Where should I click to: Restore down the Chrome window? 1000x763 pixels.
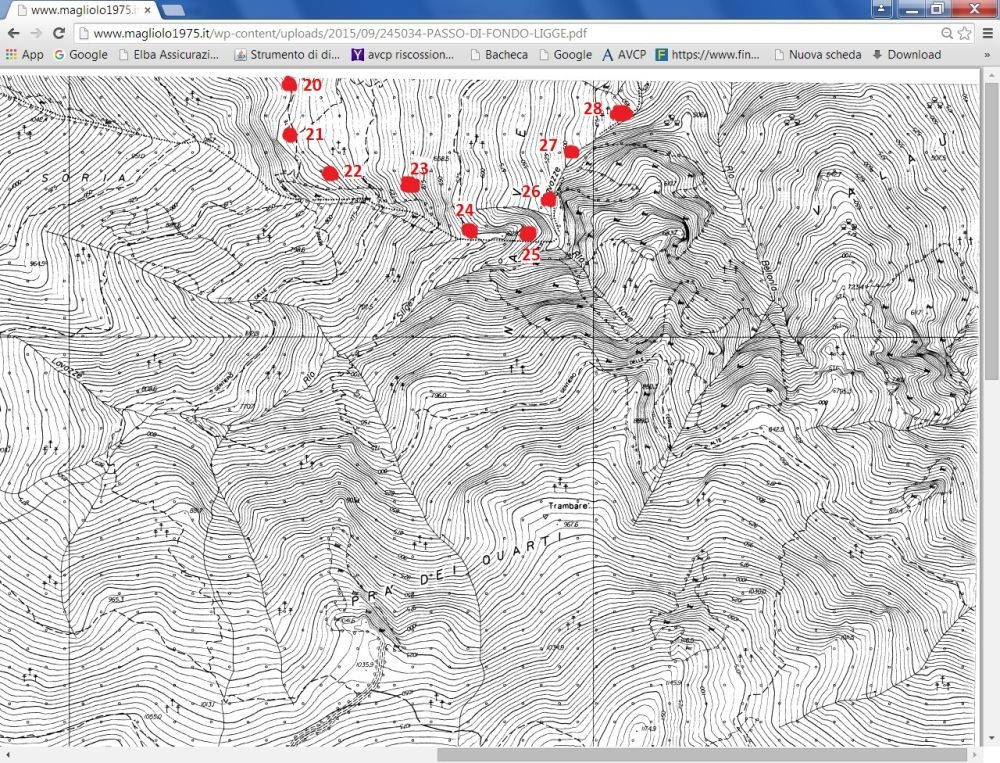938,9
